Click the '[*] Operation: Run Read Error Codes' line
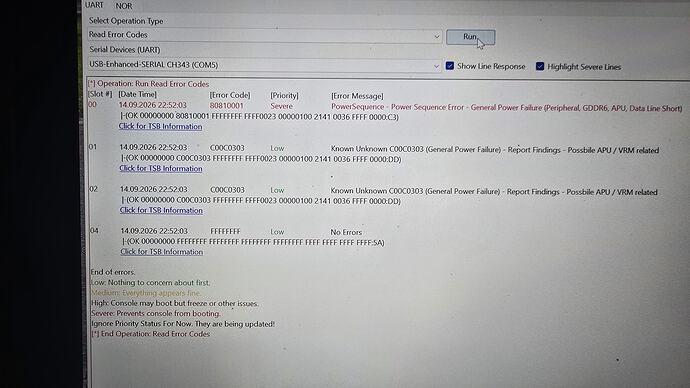 pos(148,84)
